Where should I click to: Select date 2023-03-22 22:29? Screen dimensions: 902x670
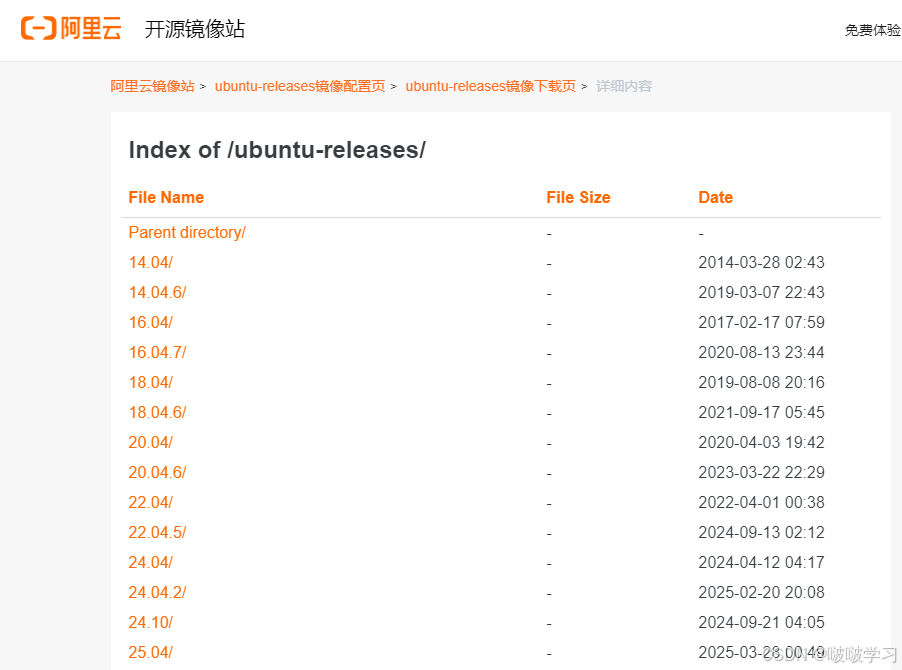[x=761, y=472]
